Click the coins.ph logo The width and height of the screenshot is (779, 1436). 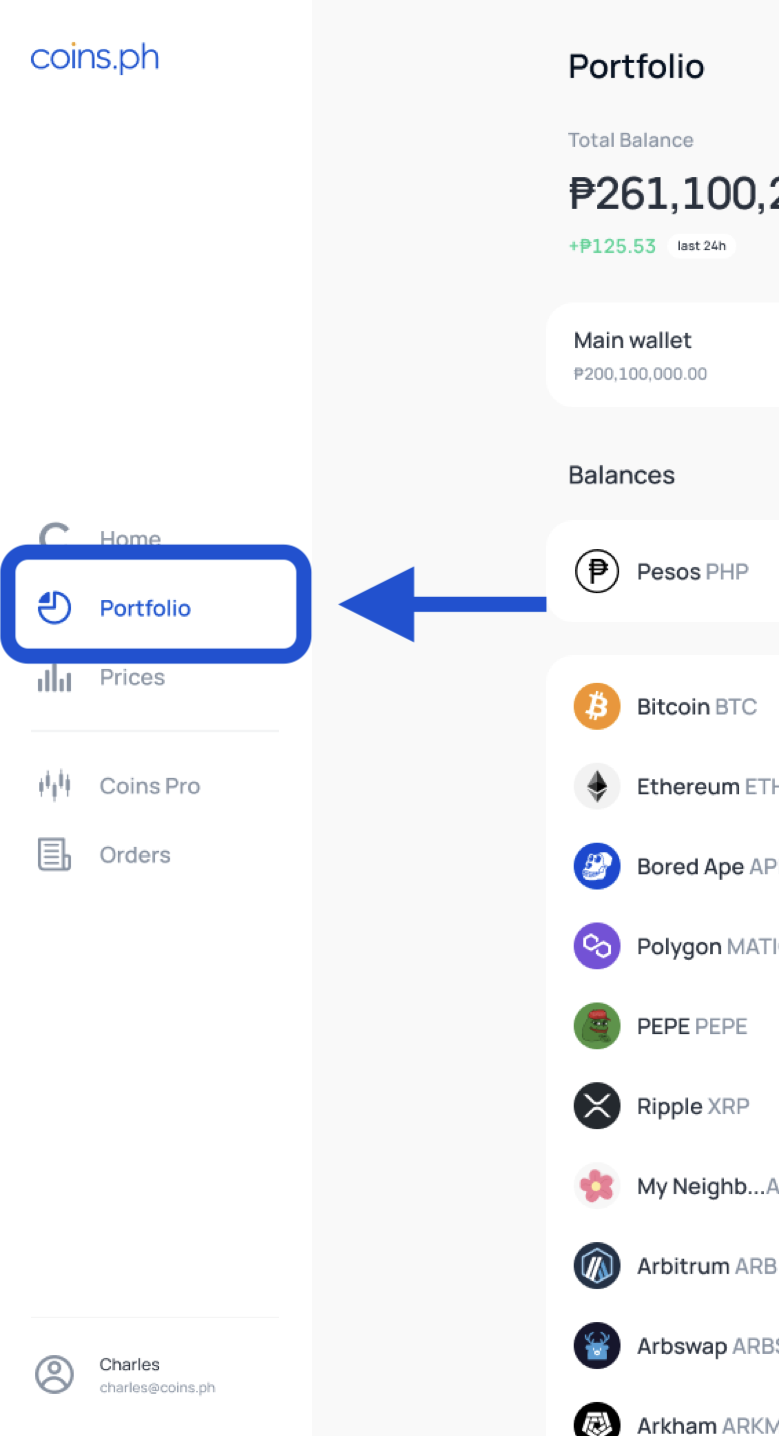tap(95, 57)
